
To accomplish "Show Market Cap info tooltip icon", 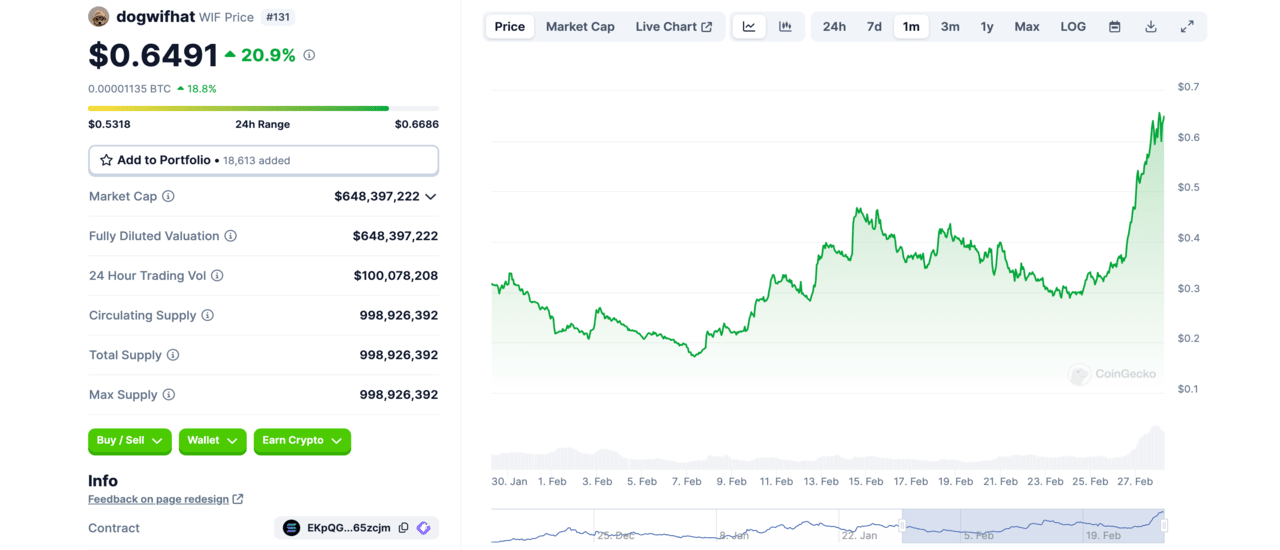I will pyautogui.click(x=168, y=196).
